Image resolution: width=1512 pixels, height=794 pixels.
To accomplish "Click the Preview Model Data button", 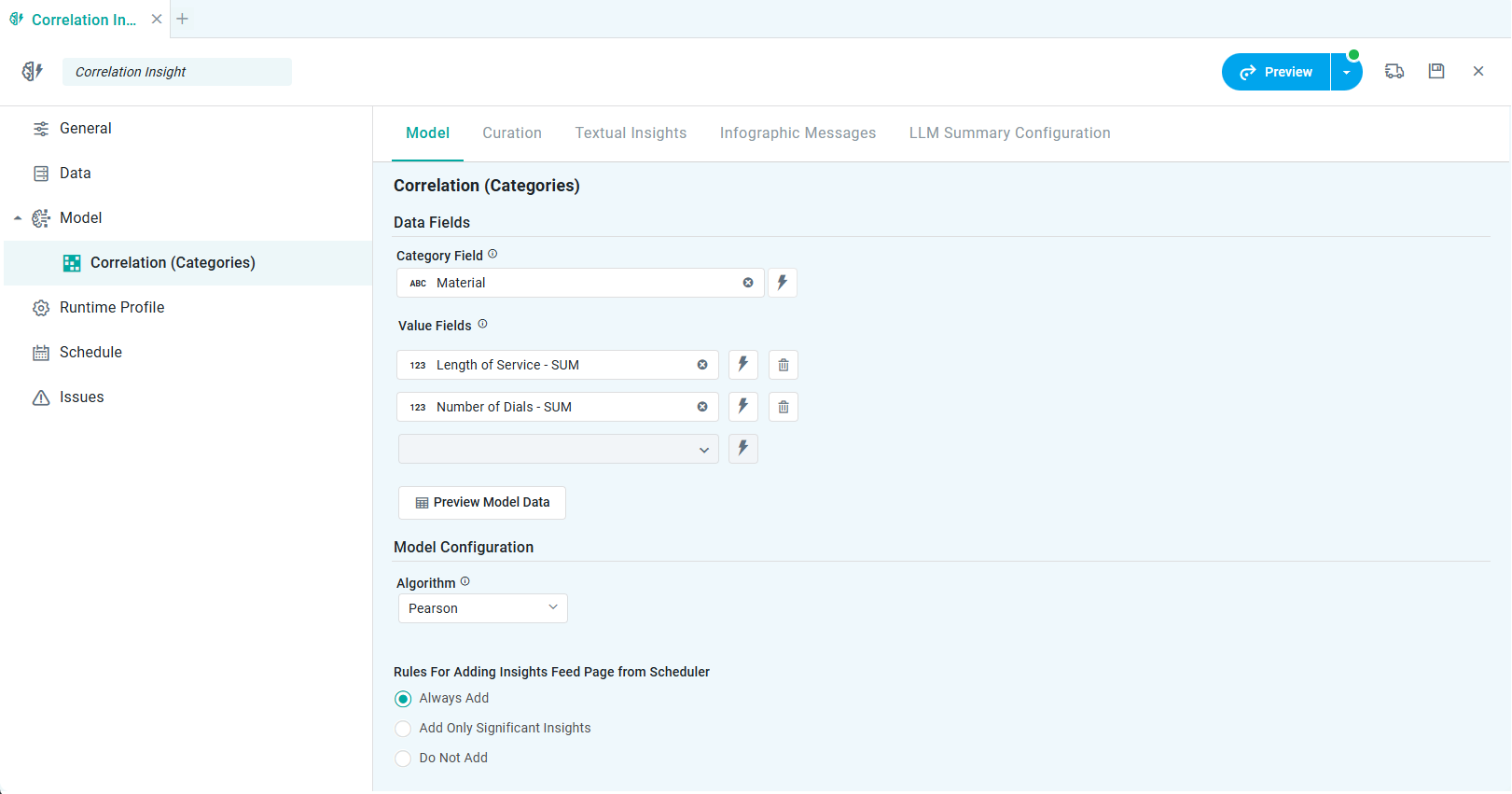I will 482,502.
